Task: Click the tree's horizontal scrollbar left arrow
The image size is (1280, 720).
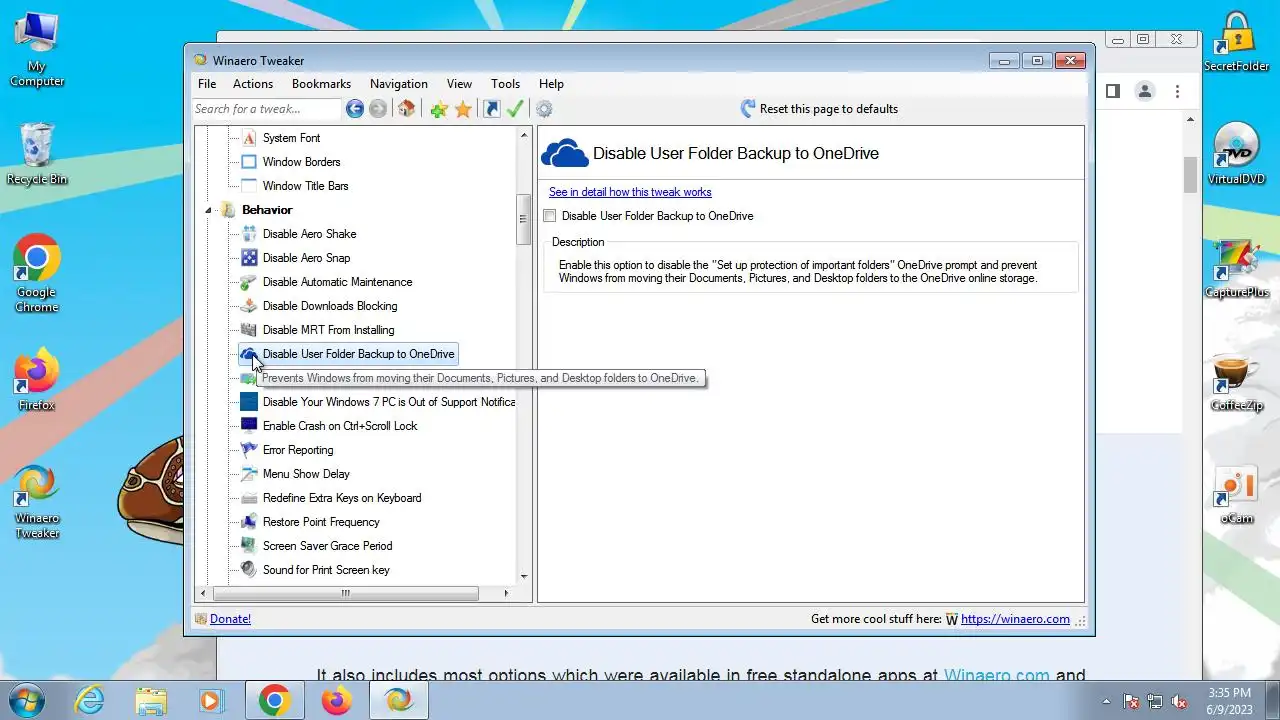Action: point(203,593)
